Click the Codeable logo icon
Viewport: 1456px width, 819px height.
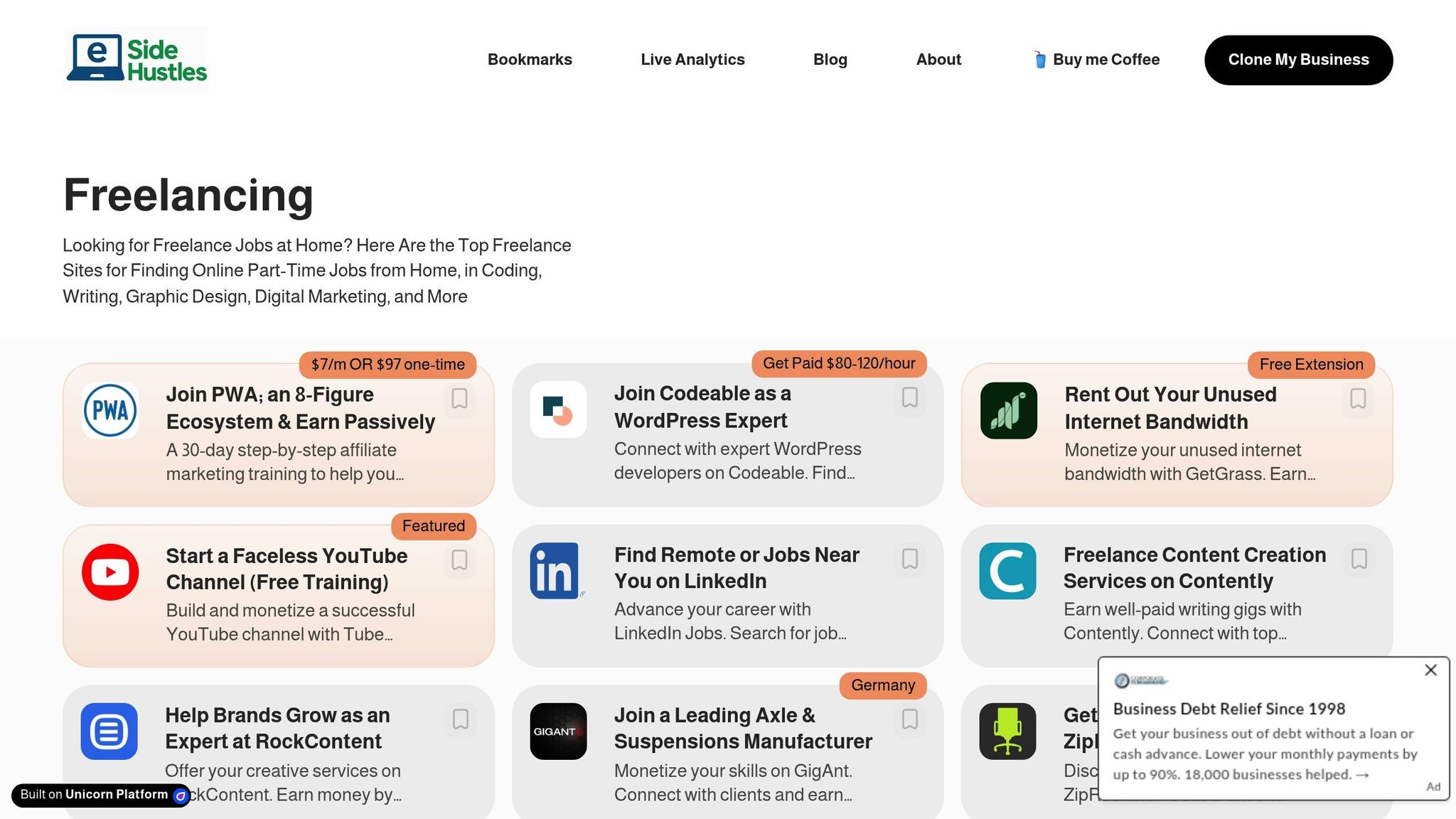point(558,409)
